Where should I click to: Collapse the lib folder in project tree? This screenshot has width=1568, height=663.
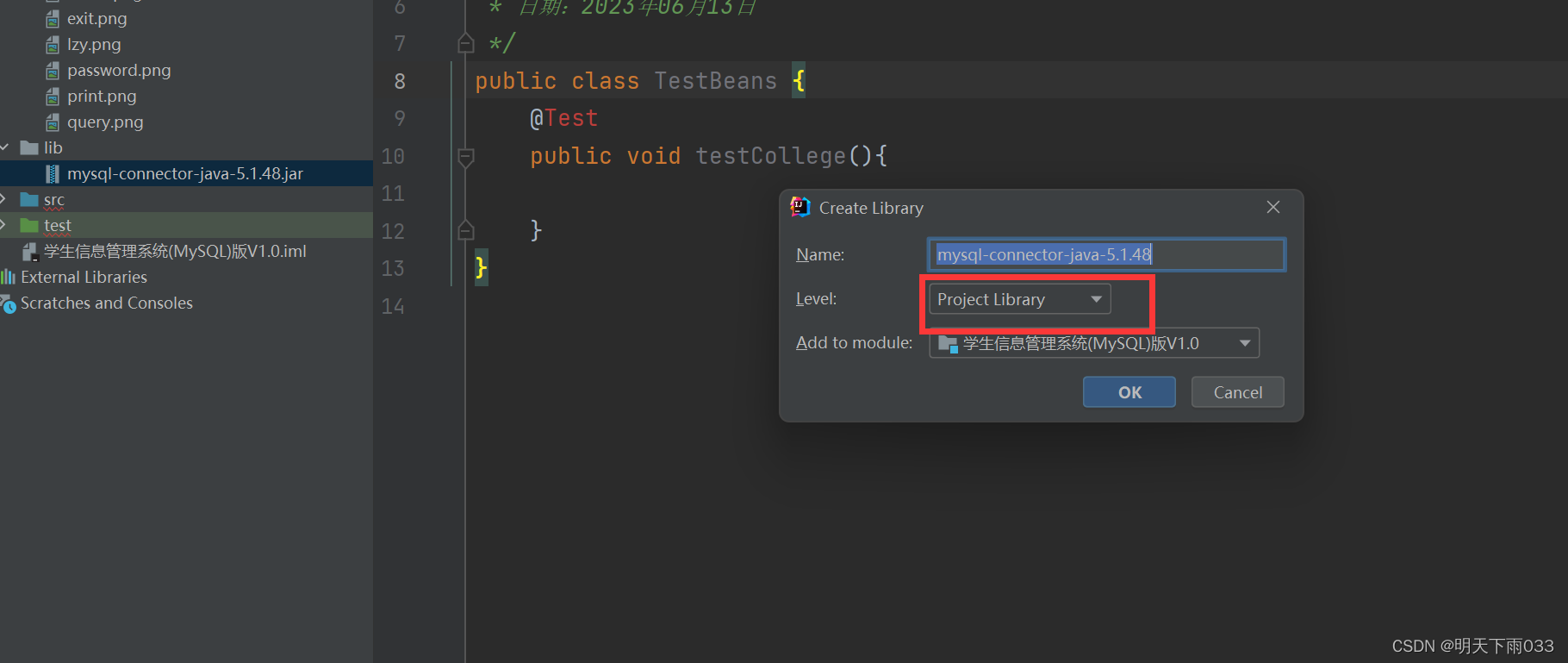click(4, 148)
